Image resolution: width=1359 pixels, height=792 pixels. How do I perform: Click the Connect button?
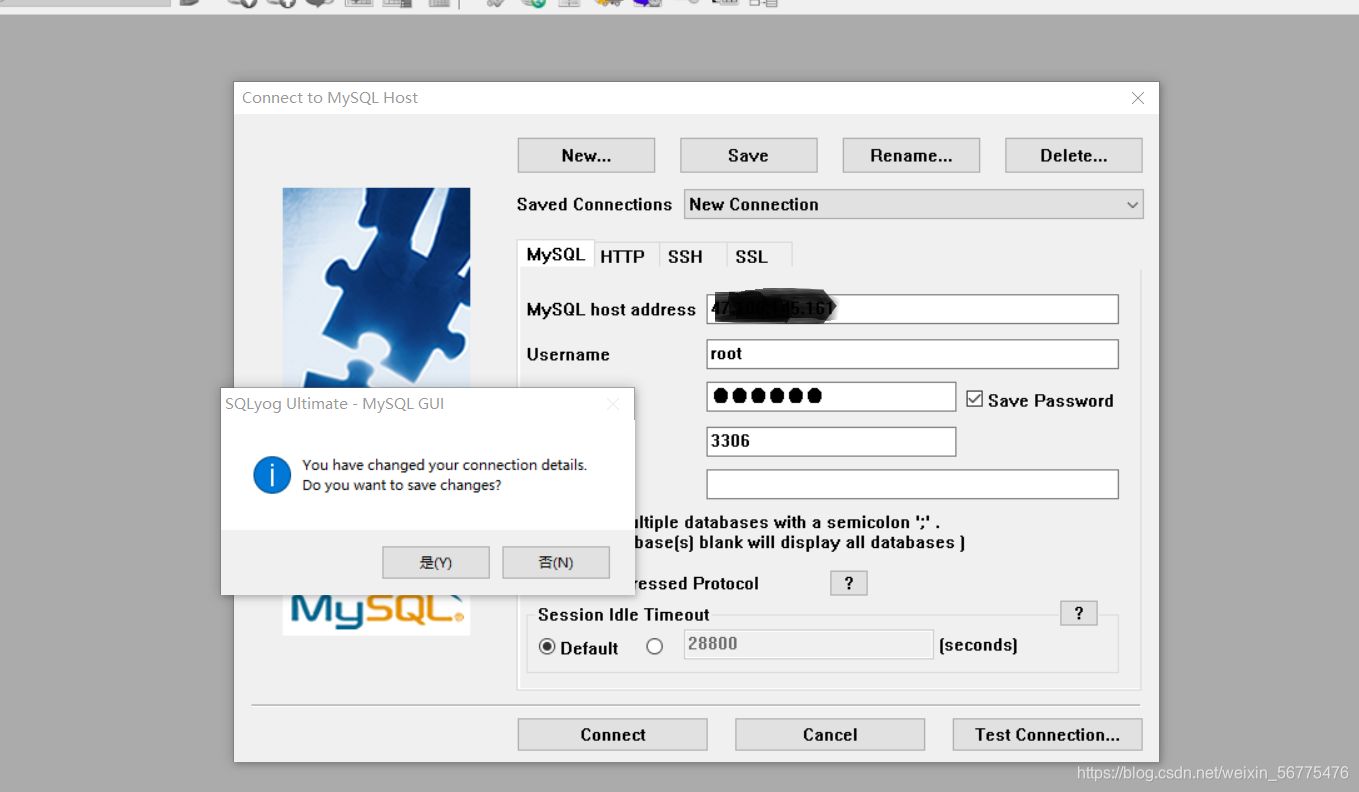click(613, 735)
